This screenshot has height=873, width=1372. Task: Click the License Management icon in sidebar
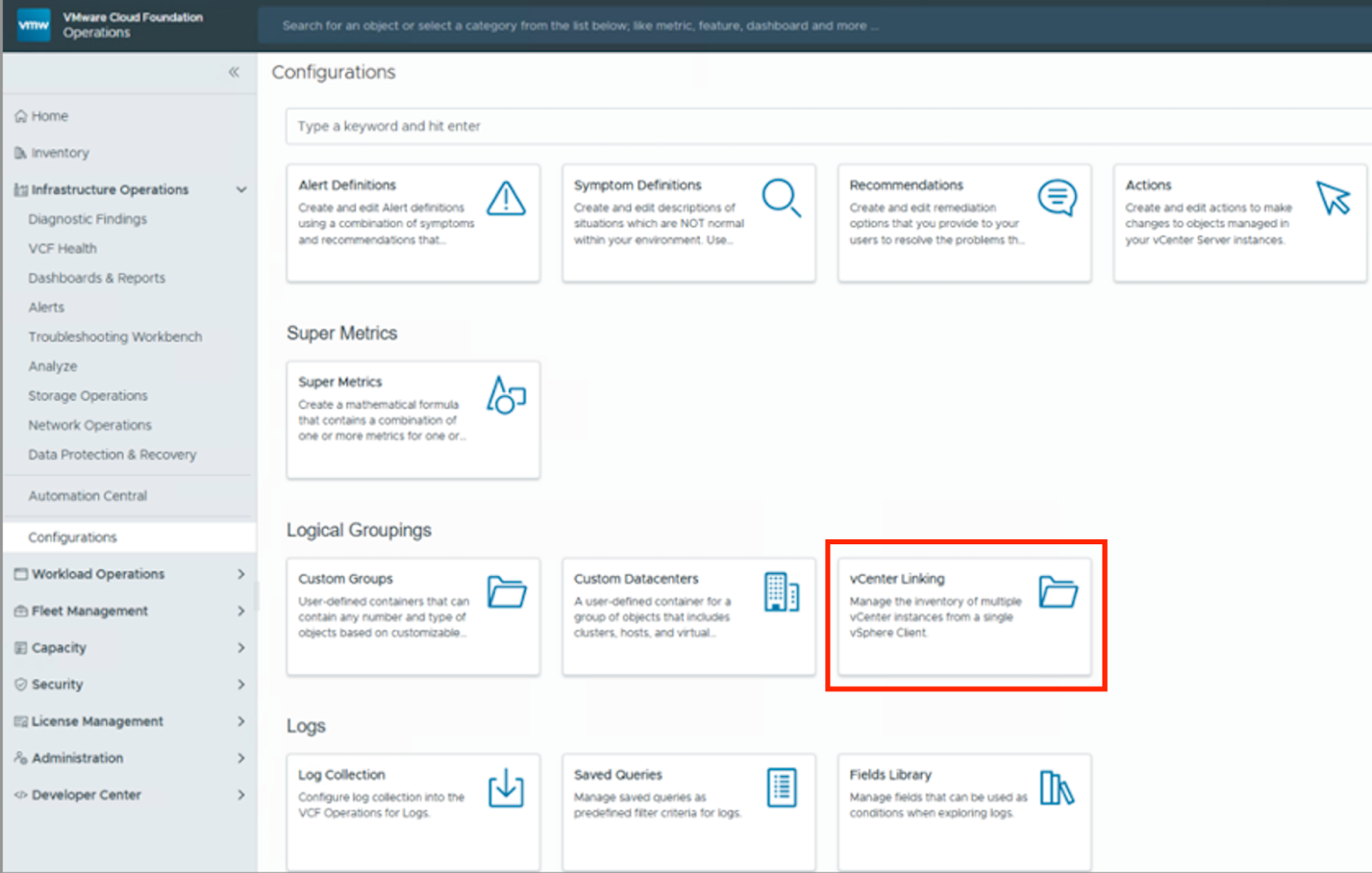coord(20,721)
